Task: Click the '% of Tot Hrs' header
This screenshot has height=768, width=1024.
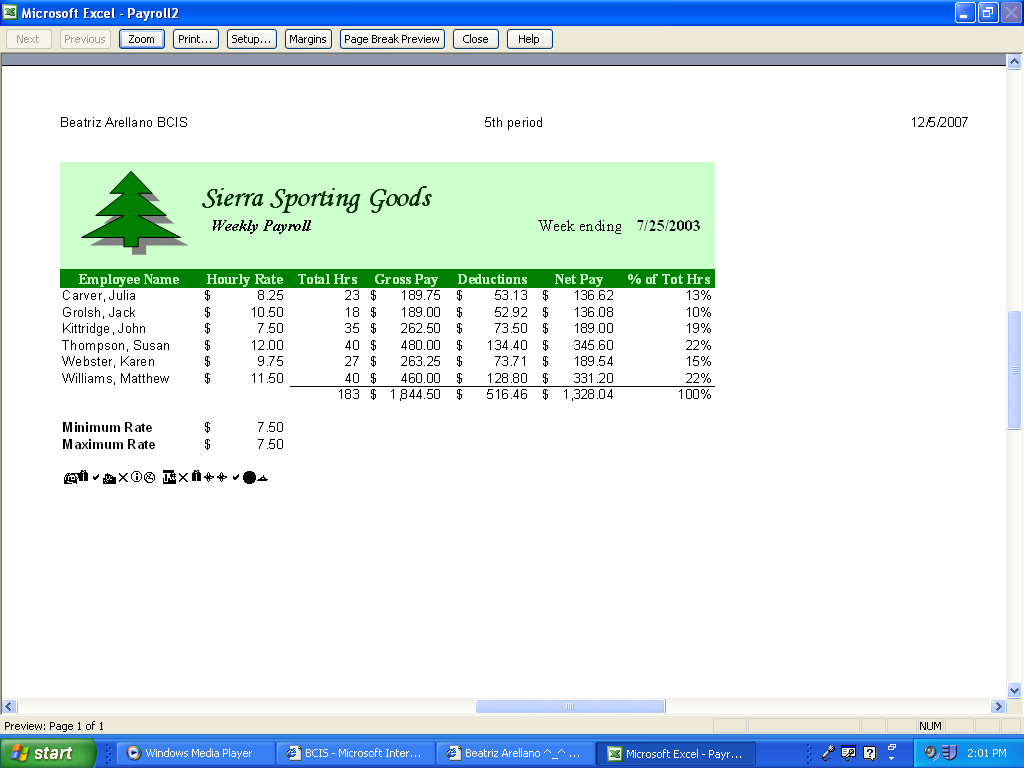Action: (669, 280)
